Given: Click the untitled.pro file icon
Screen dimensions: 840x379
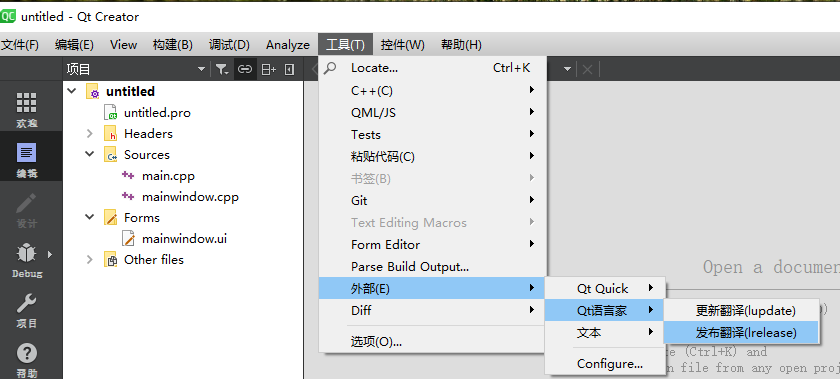Looking at the screenshot, I should point(110,113).
